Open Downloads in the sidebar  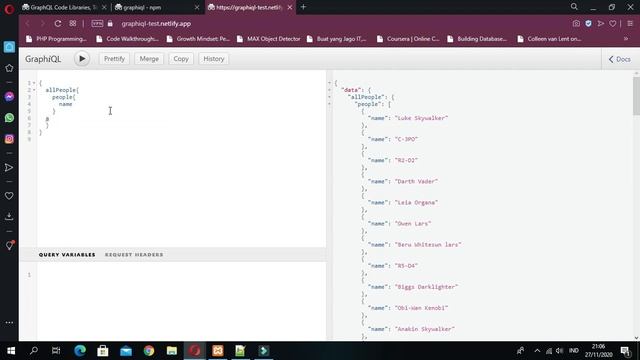pos(9,216)
